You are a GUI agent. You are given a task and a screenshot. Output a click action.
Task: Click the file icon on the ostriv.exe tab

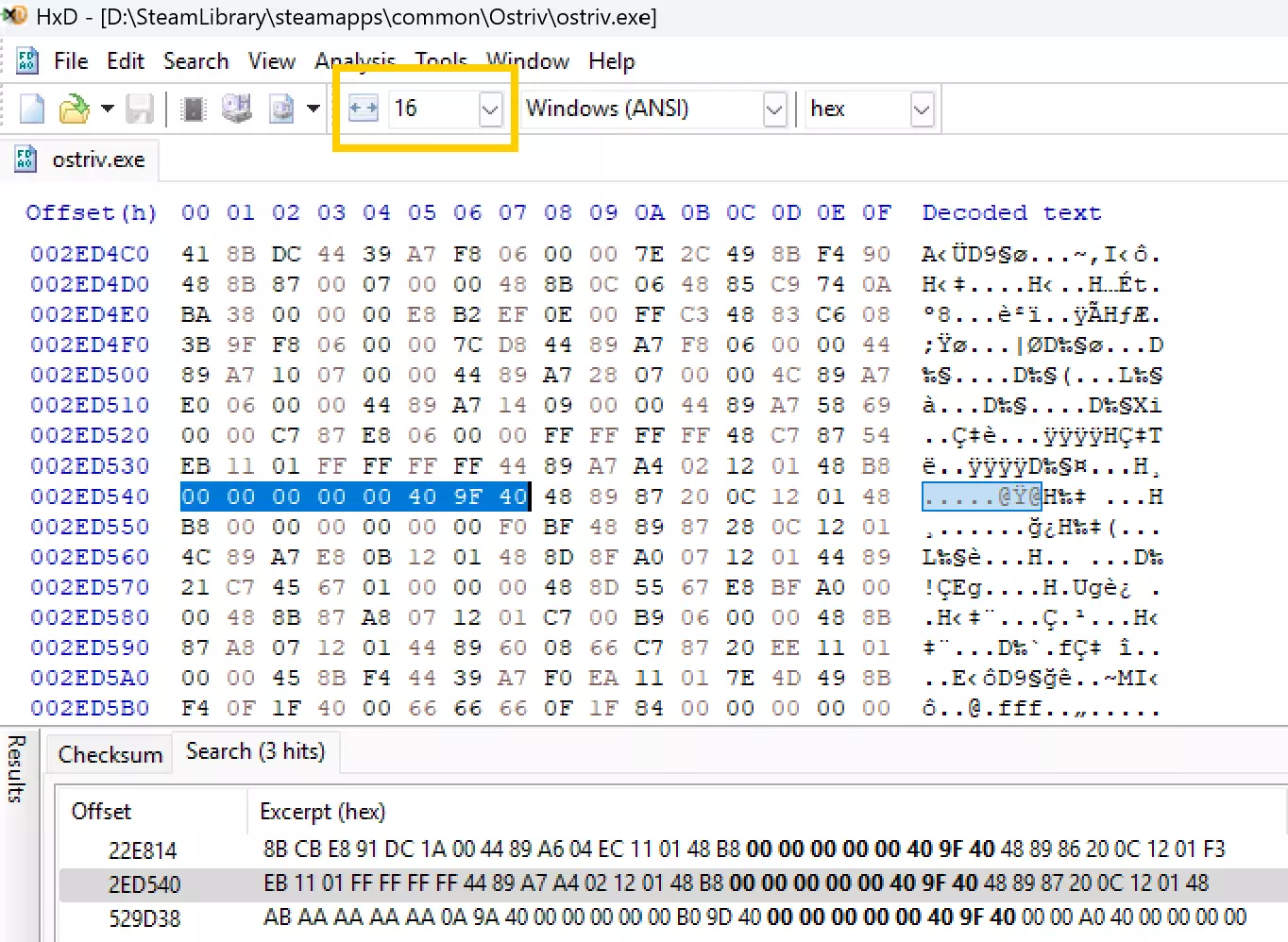pos(25,160)
